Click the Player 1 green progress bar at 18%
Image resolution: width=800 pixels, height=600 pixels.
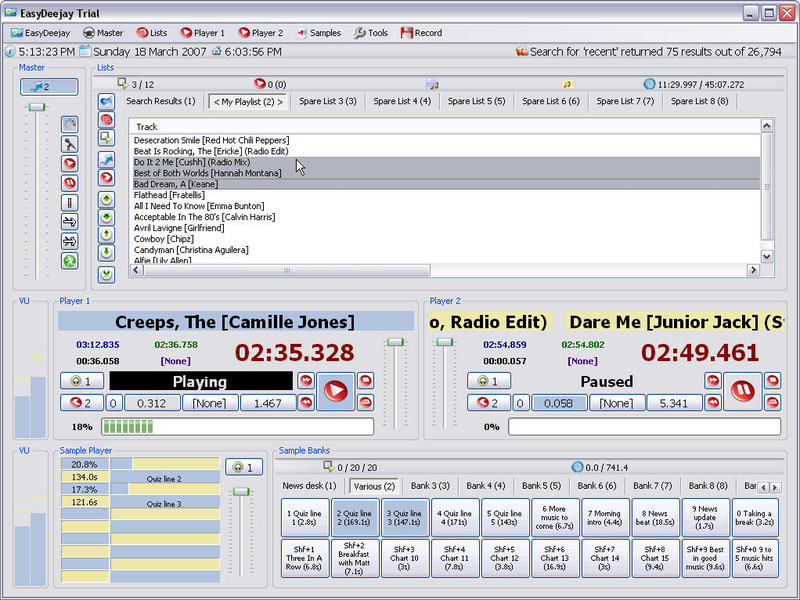point(238,427)
